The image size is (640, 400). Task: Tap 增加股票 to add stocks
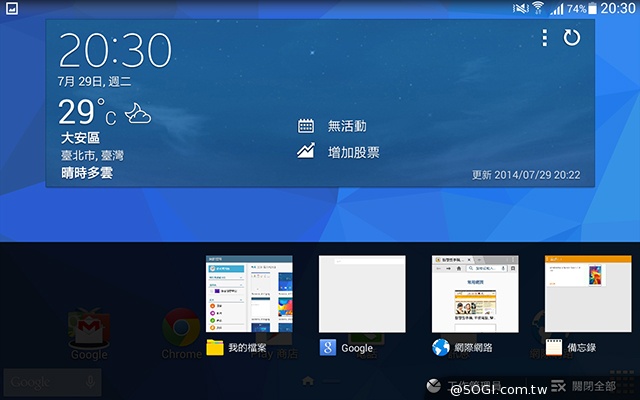click(353, 152)
